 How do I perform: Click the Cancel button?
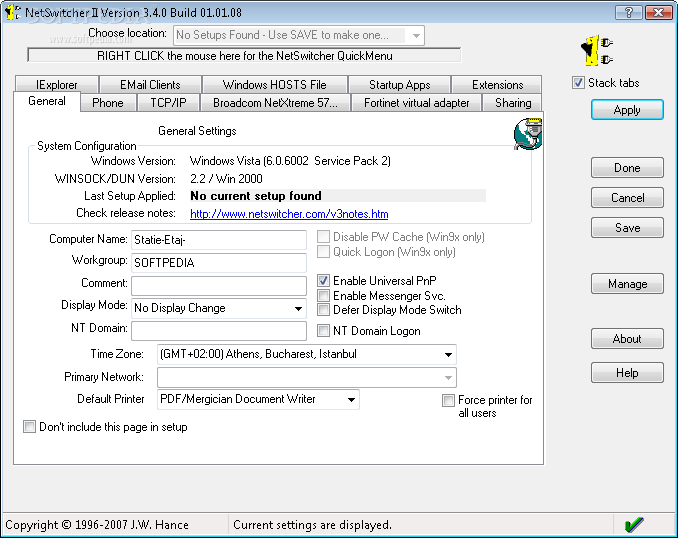pyautogui.click(x=627, y=198)
